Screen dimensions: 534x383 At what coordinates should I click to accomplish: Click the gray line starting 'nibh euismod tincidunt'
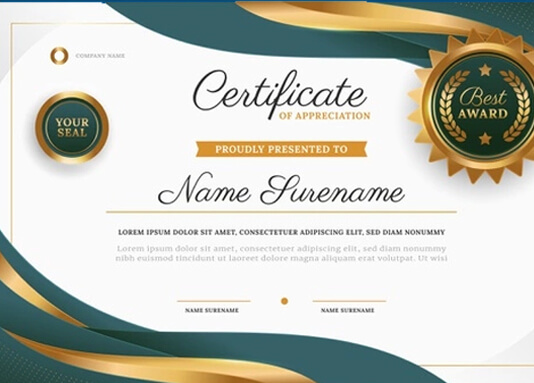pos(281,258)
